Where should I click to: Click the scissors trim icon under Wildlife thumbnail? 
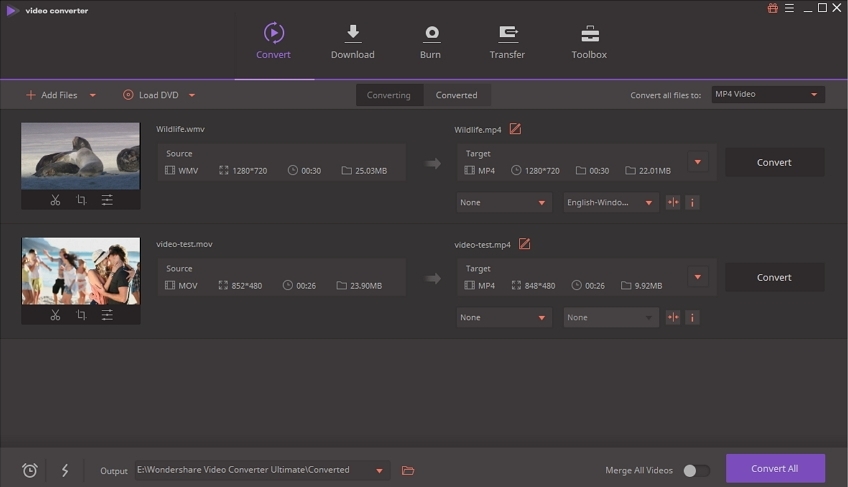tap(55, 200)
